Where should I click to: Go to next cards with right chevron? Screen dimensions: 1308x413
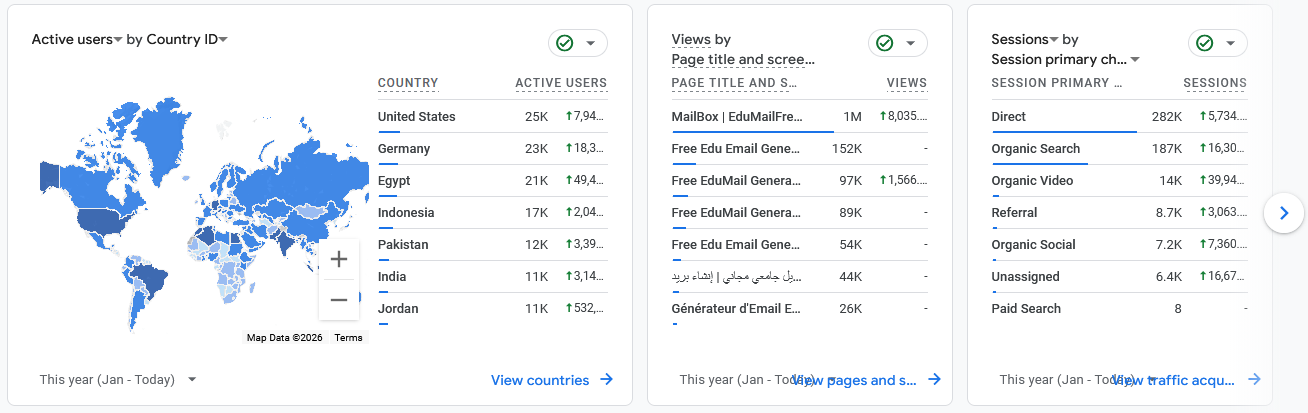click(1285, 213)
